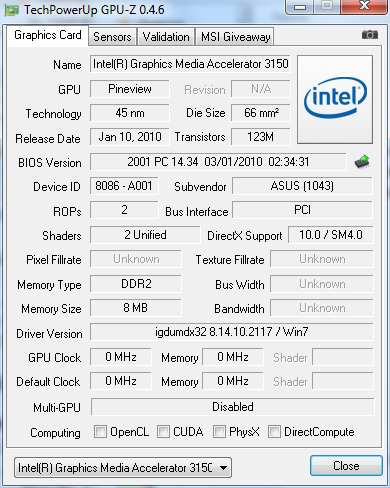Click the Revision field N/A
This screenshot has width=390, height=488.
click(x=261, y=89)
